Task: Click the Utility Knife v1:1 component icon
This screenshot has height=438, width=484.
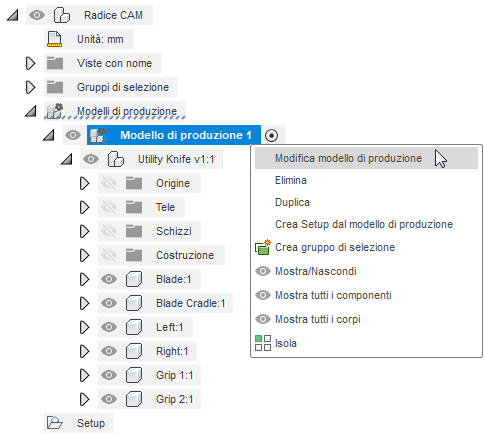Action: point(116,159)
